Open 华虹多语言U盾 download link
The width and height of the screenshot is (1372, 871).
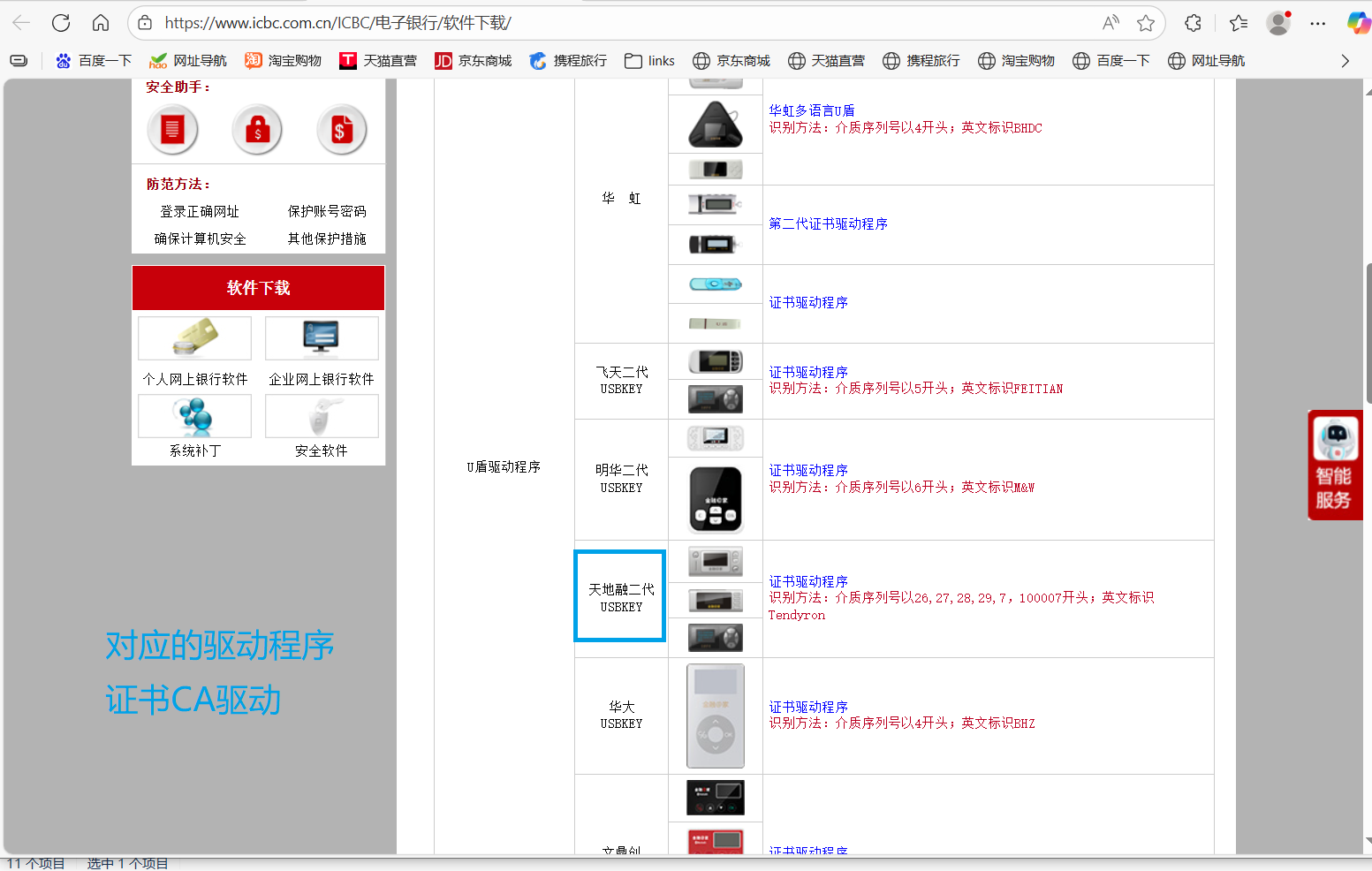811,110
